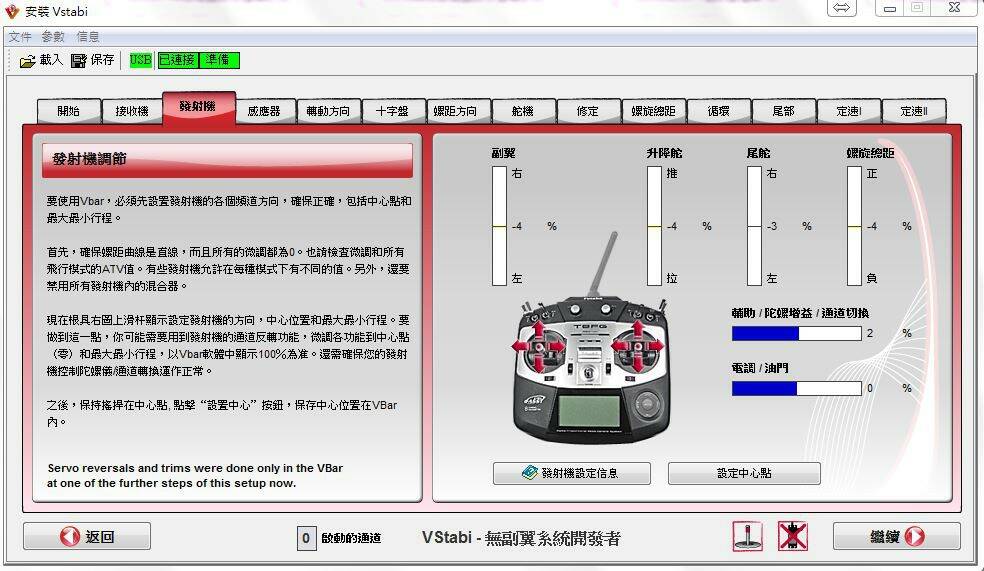Viewport: 984px width, 571px height.
Task: Go to the 舵機 tab
Action: click(523, 111)
